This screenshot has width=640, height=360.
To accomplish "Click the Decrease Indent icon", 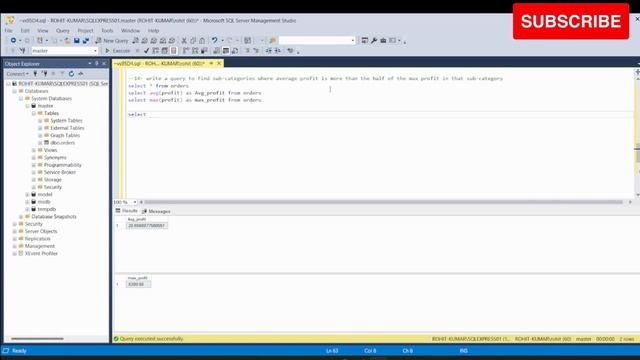I will click(269, 51).
